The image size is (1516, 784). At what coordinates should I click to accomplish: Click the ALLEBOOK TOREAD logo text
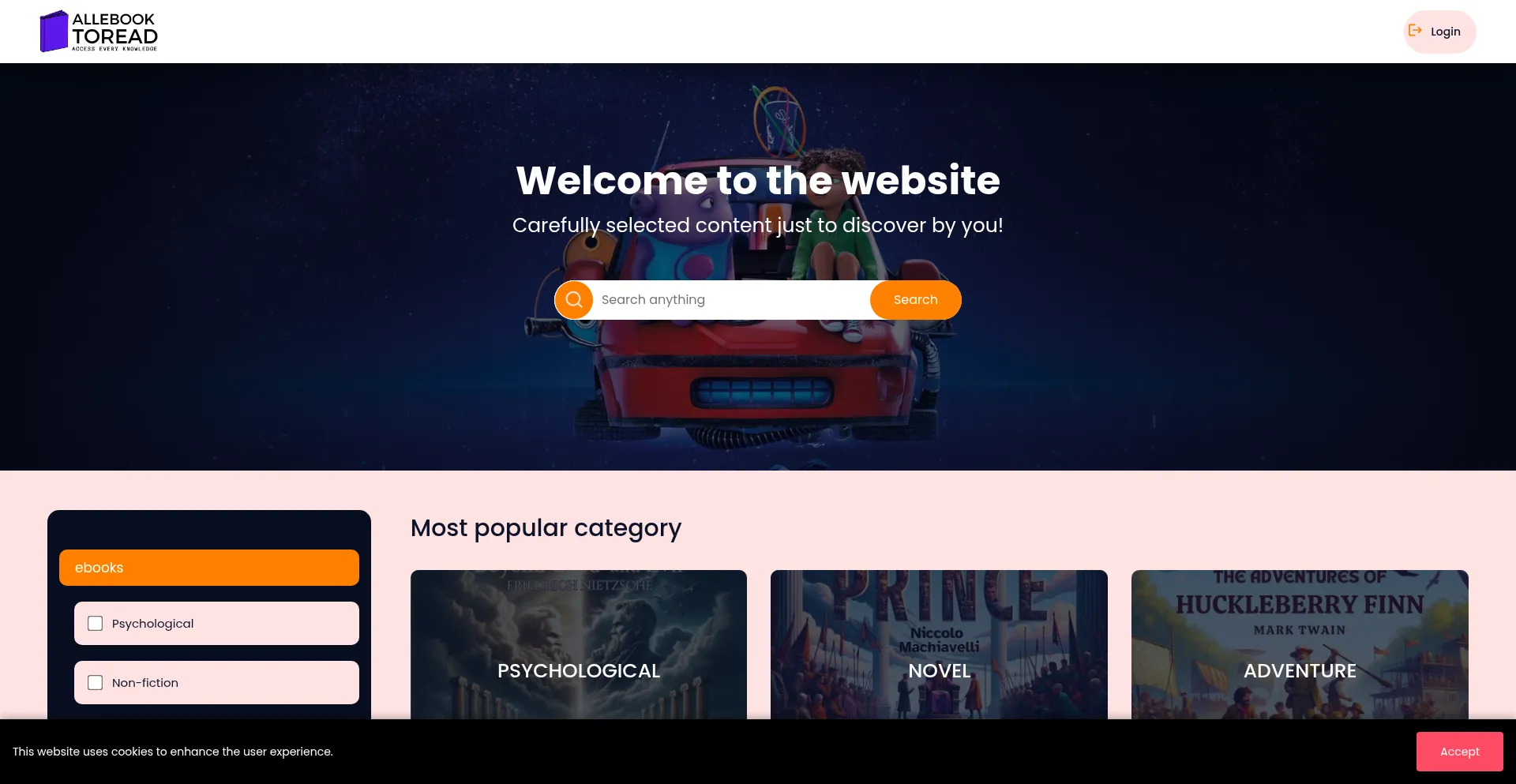click(x=114, y=32)
